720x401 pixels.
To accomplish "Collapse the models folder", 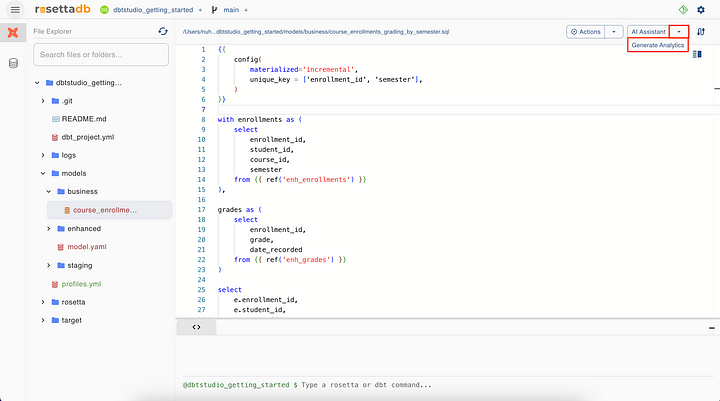I will 43,174.
